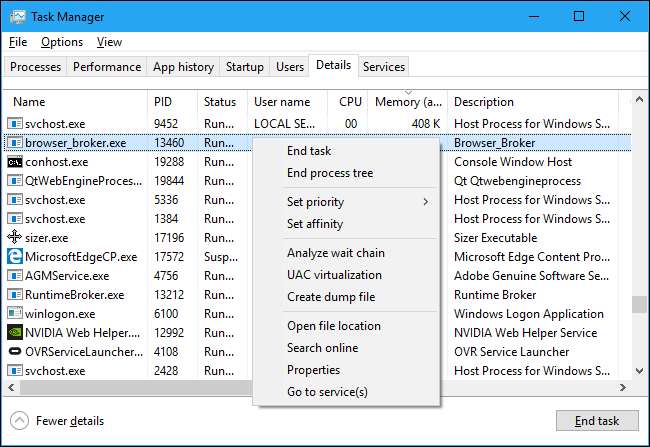Viewport: 650px width, 447px height.
Task: Open the View menu
Action: point(109,42)
